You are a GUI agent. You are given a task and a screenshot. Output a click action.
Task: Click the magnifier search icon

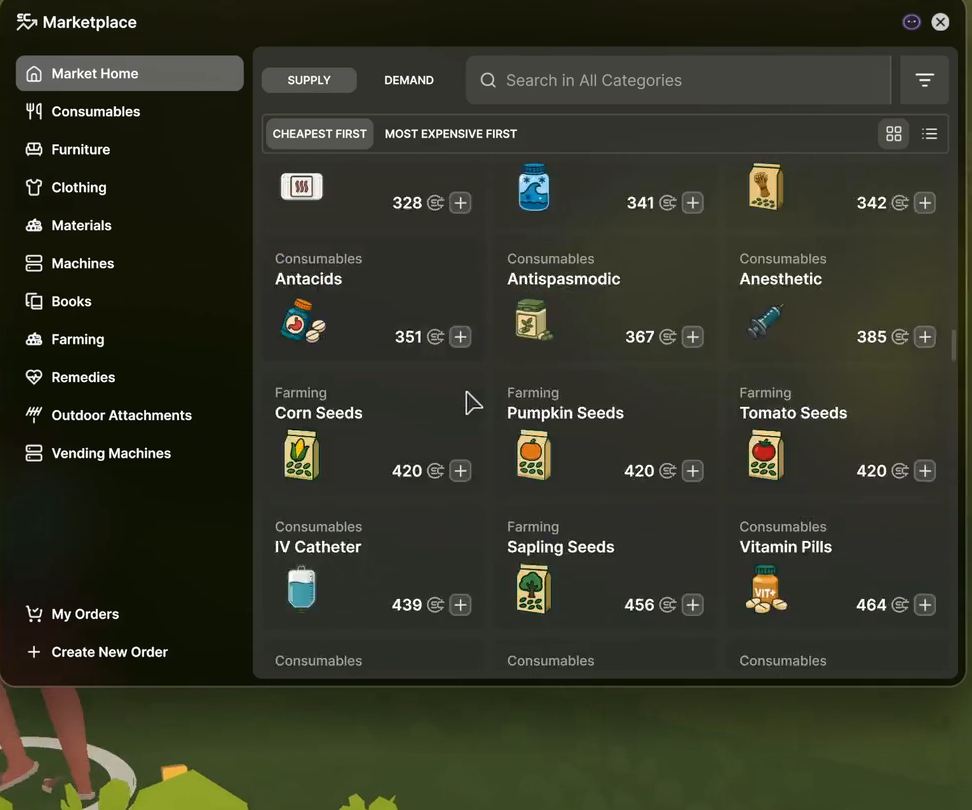click(x=488, y=80)
